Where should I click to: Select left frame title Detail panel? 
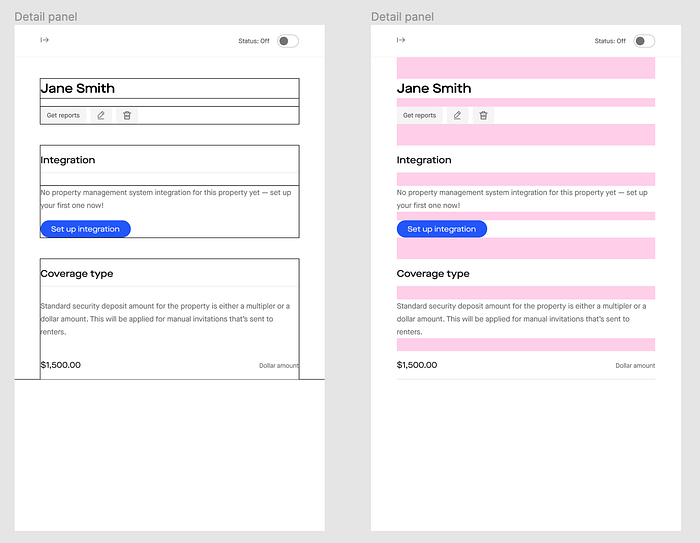[x=46, y=17]
